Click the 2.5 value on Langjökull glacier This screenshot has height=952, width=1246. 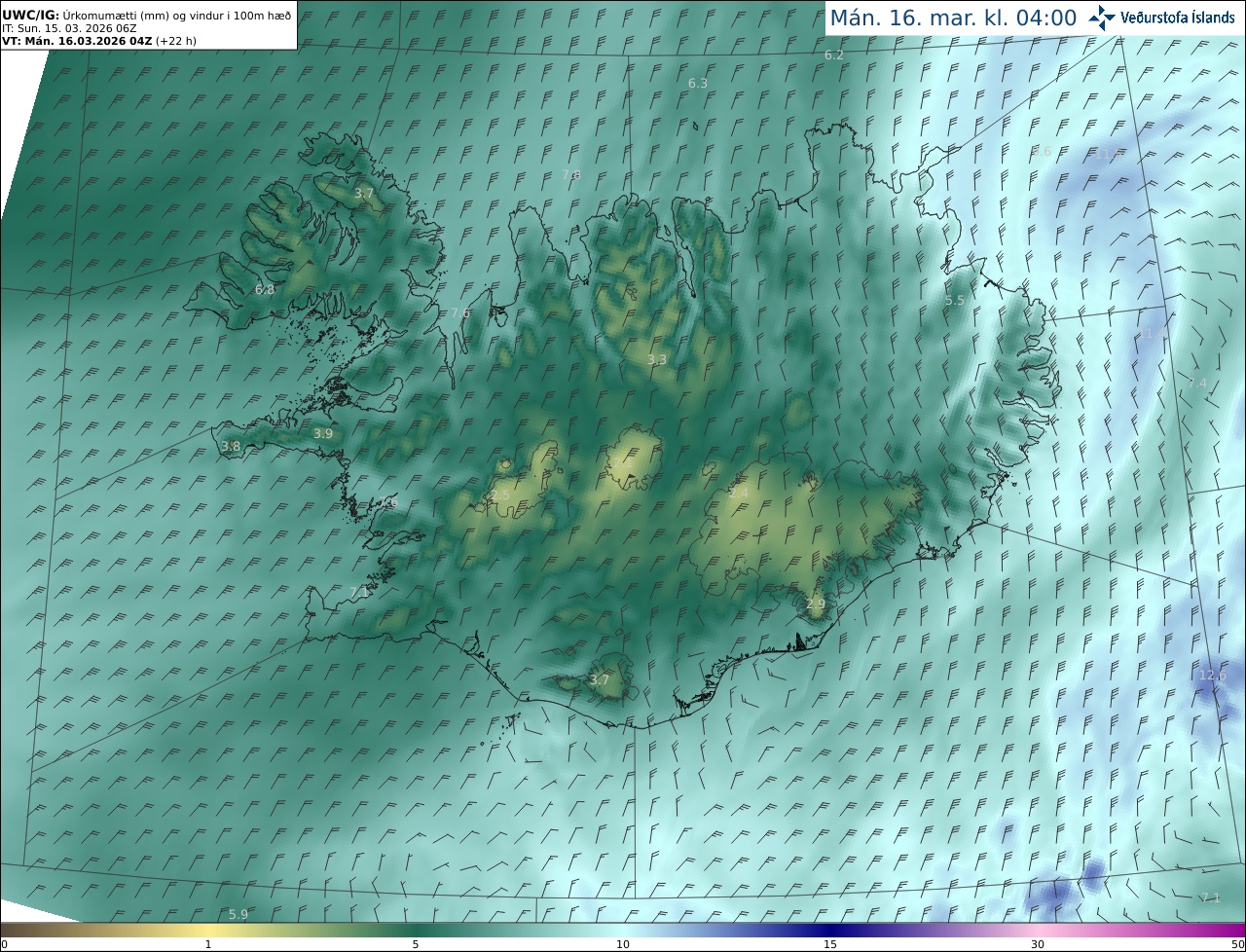500,495
